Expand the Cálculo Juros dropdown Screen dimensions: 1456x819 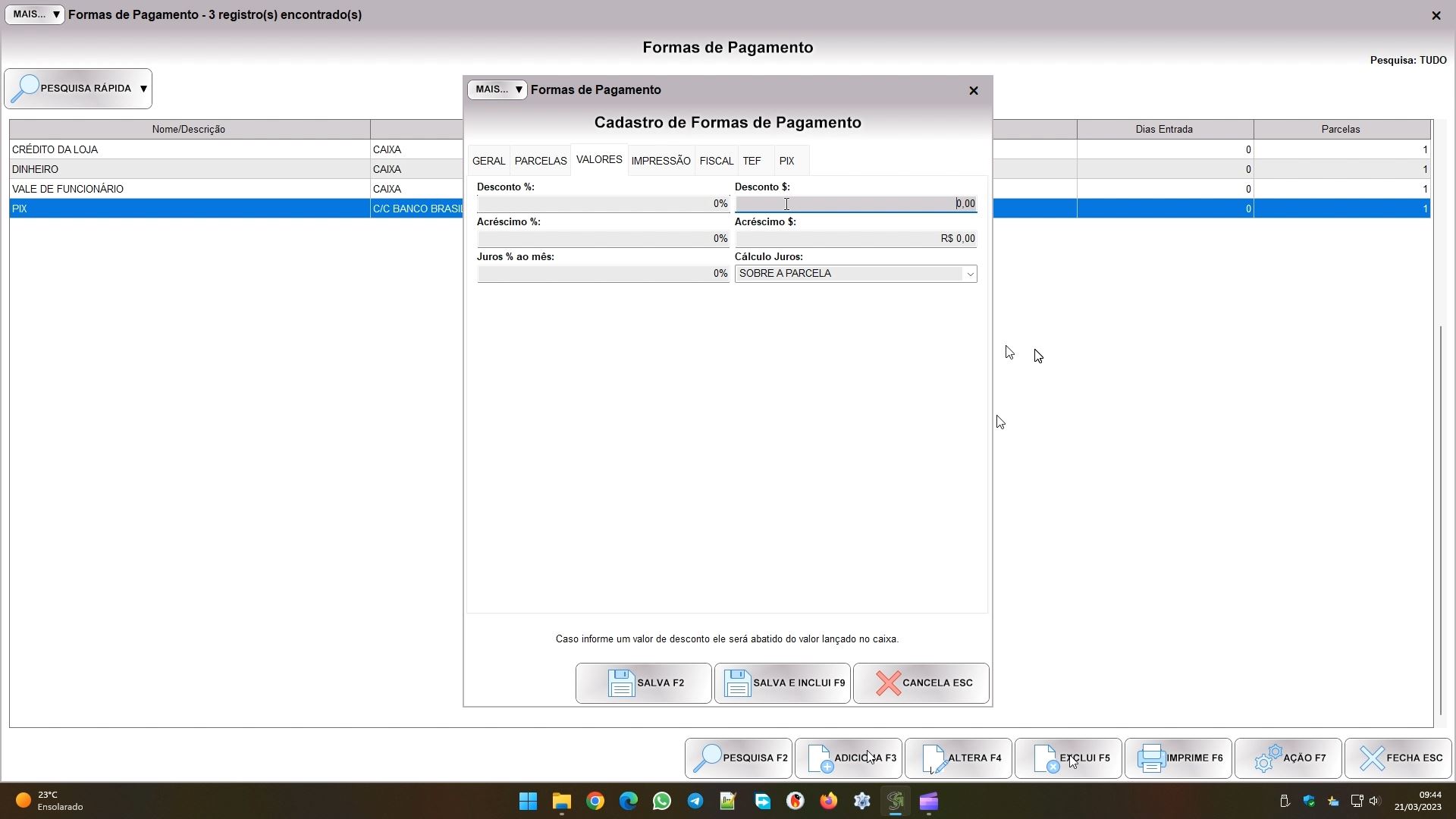pos(969,274)
